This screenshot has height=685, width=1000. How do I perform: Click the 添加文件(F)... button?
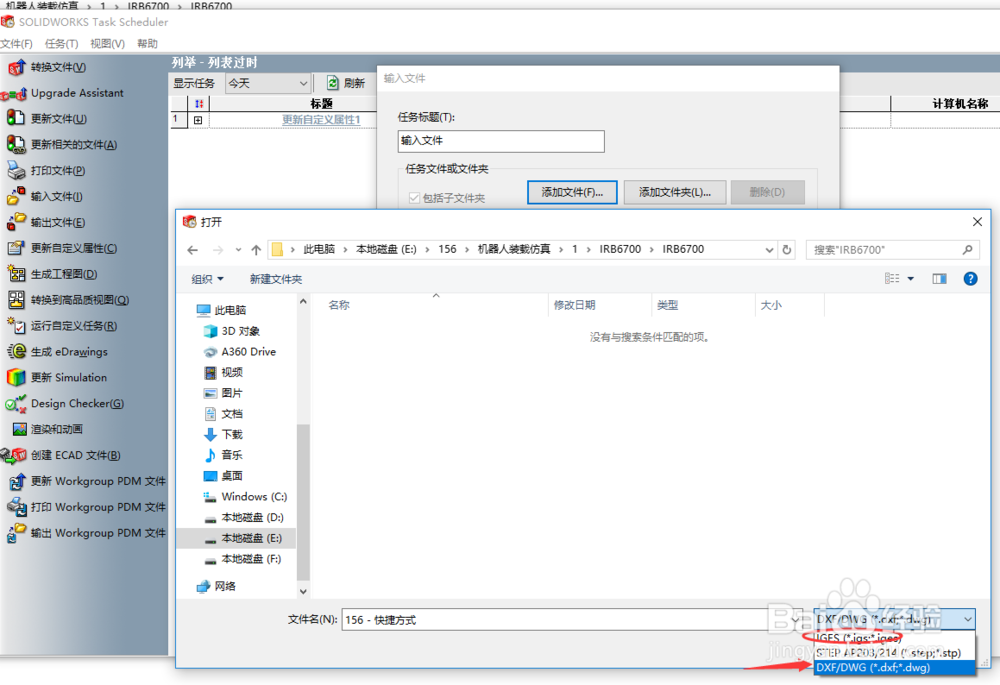click(x=572, y=192)
